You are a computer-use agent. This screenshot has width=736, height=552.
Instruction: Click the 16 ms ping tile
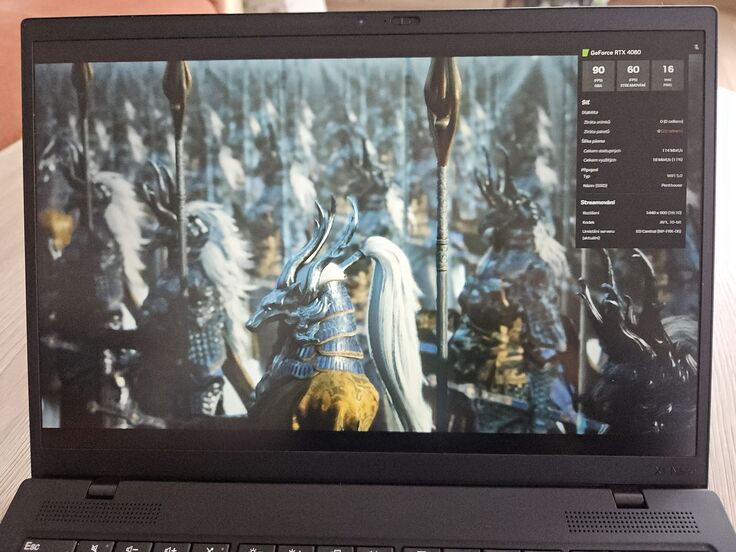point(667,75)
